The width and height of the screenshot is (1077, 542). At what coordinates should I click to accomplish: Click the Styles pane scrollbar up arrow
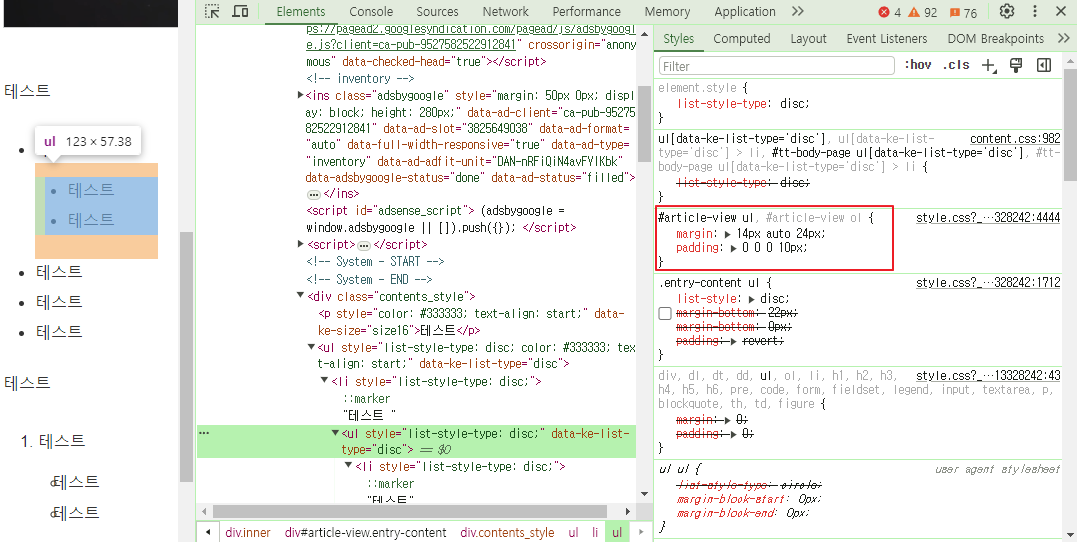tap(1070, 63)
